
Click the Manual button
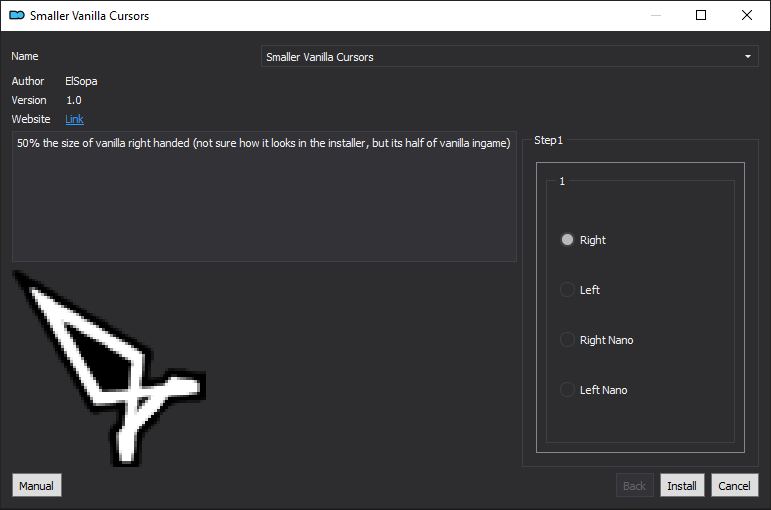pos(37,485)
